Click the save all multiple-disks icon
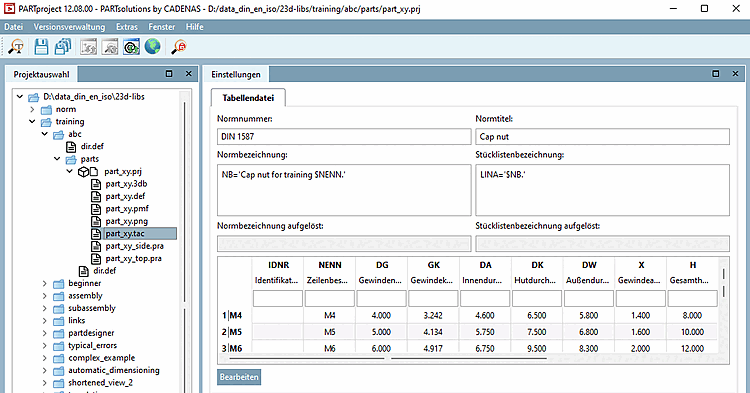The image size is (750, 393). 63,47
